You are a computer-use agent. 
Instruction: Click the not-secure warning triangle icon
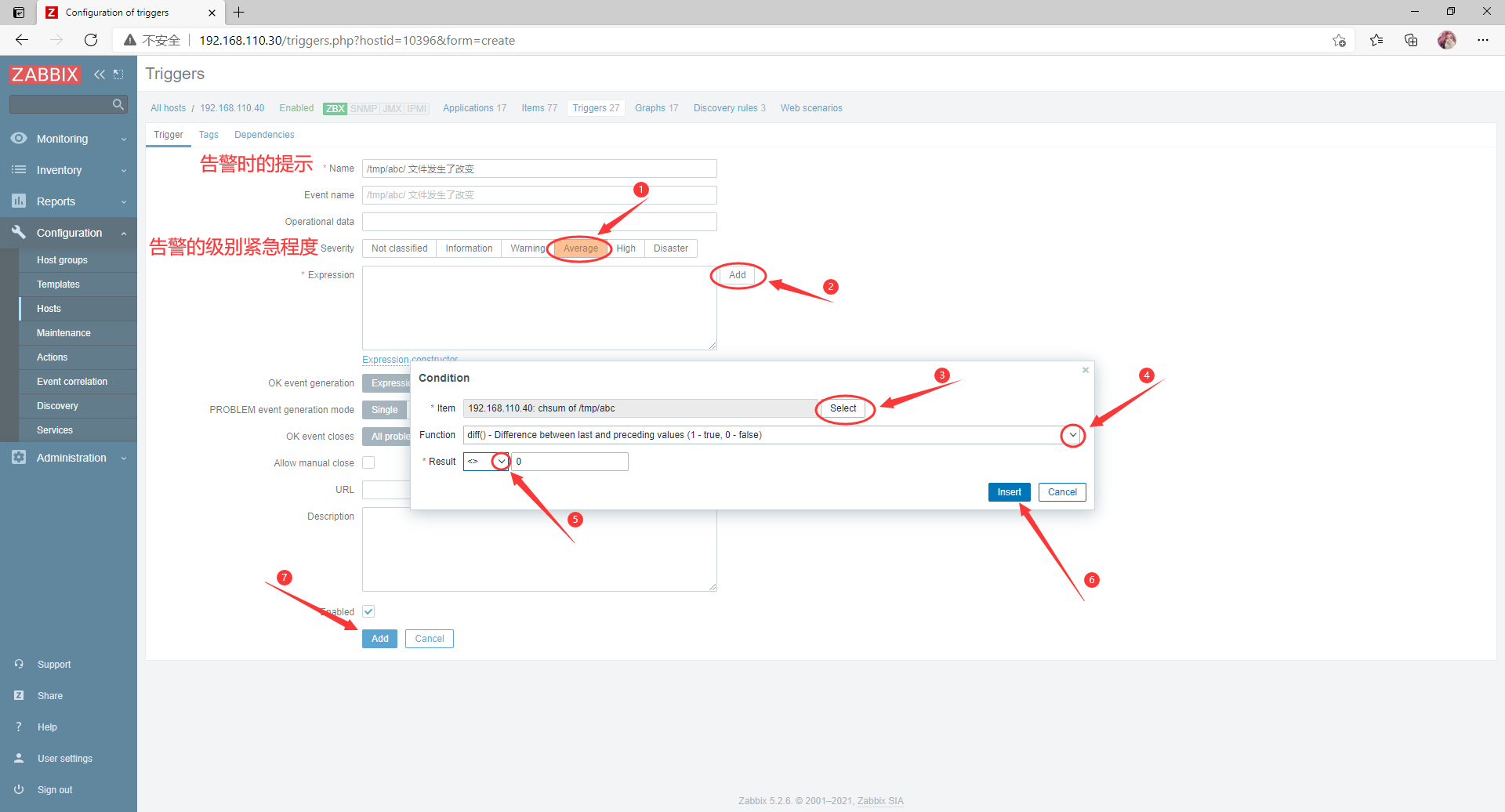coord(130,40)
